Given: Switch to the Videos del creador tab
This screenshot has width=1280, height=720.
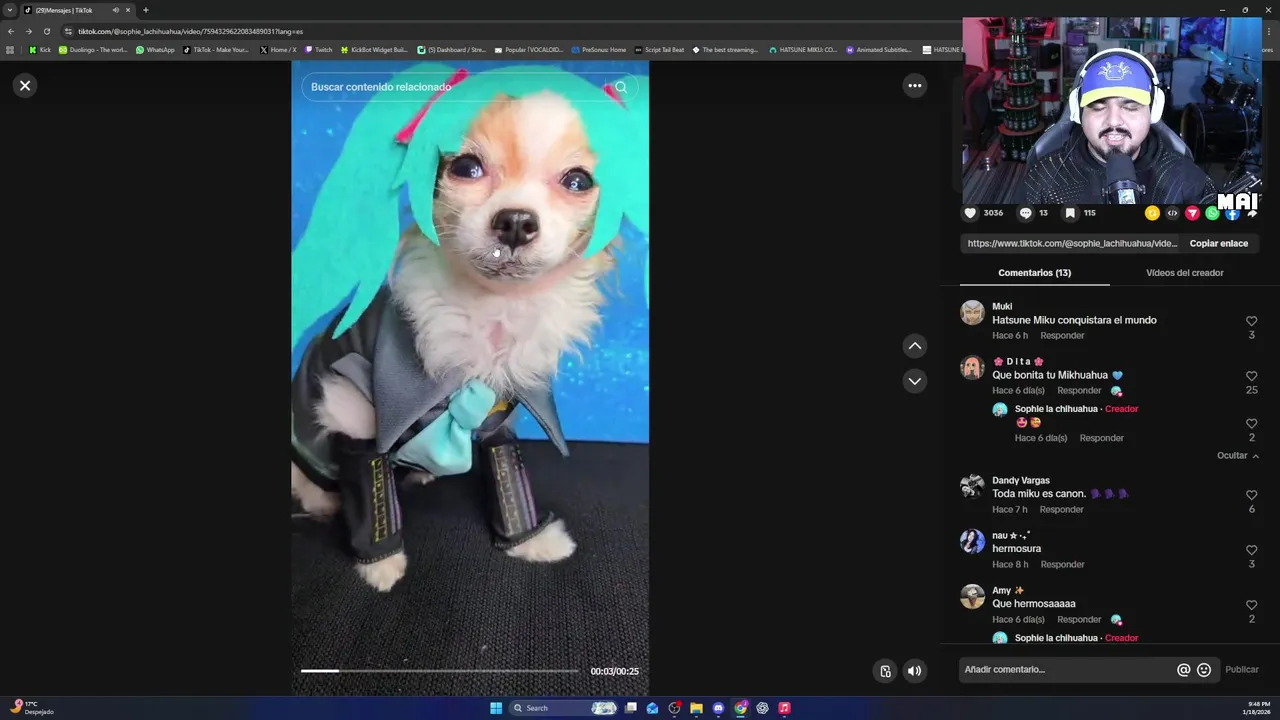Looking at the screenshot, I should pyautogui.click(x=1184, y=273).
